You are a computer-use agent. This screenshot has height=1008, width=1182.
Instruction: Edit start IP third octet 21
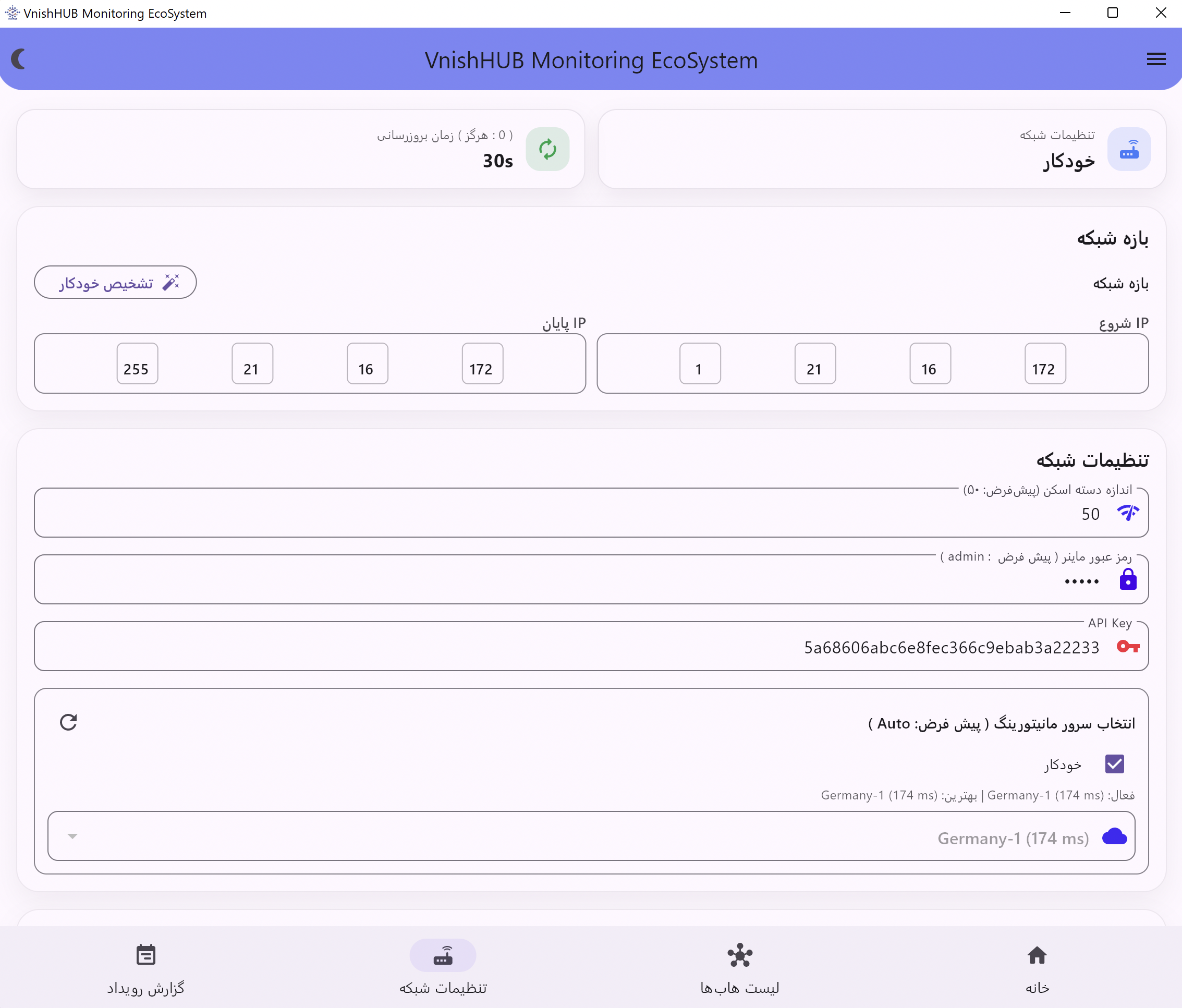click(815, 363)
